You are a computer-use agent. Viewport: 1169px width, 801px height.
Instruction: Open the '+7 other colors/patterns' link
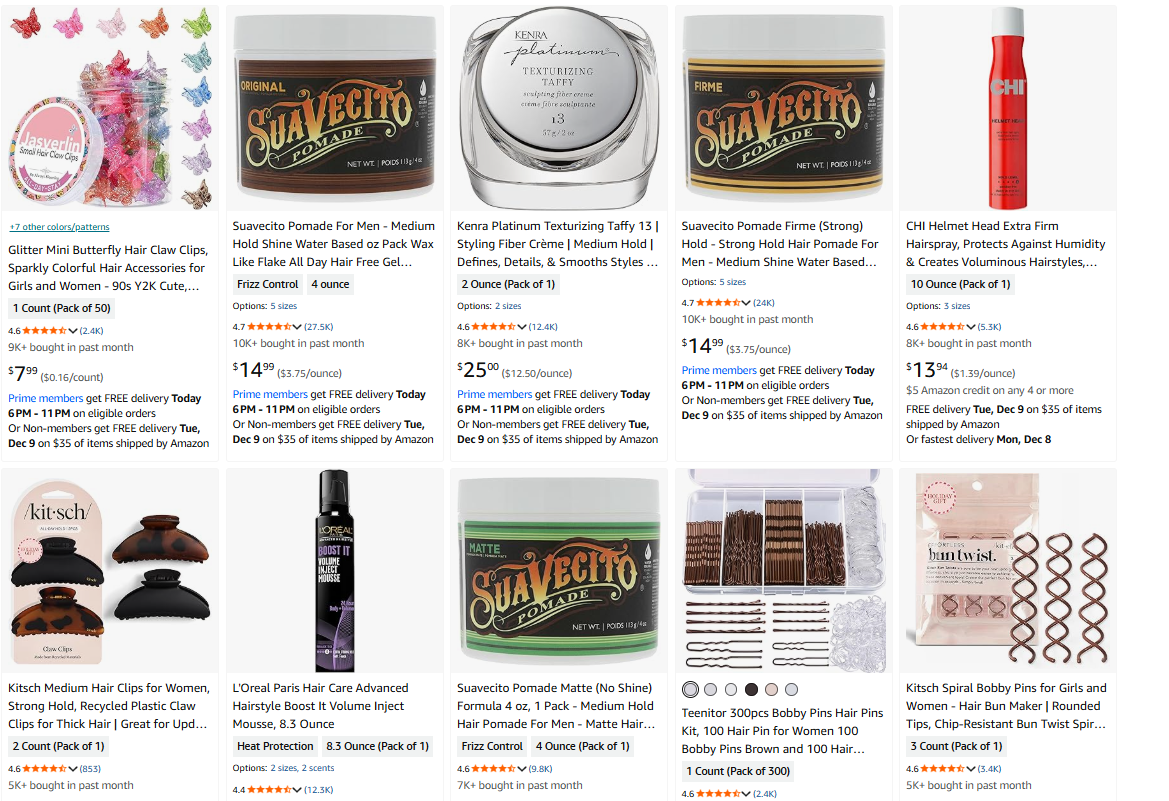(x=60, y=227)
